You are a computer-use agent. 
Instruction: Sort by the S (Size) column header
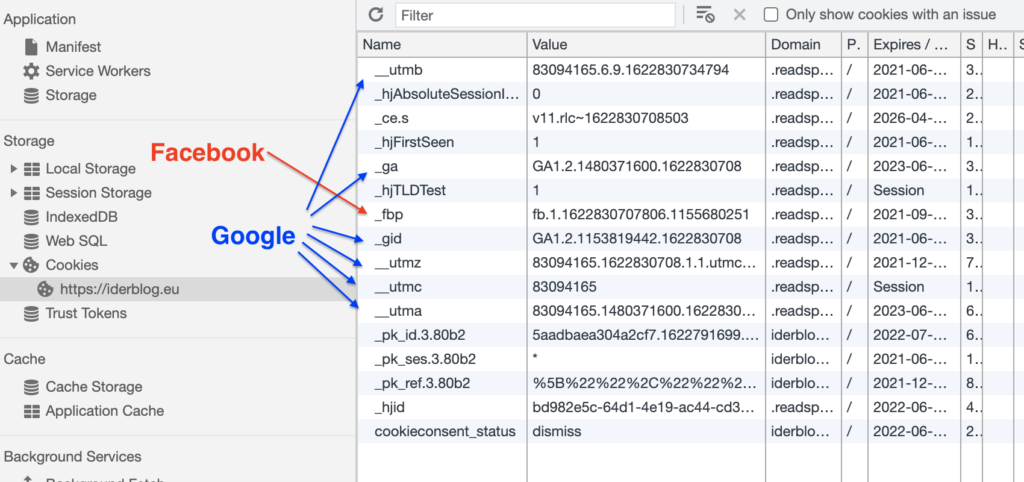point(972,45)
